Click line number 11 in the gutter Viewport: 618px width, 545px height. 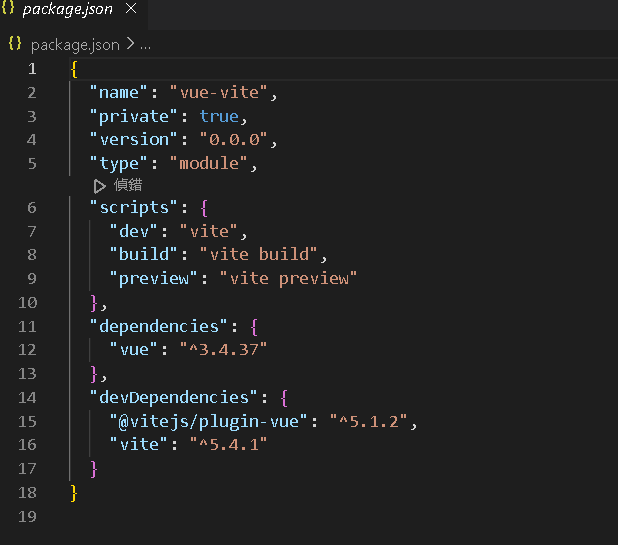tap(28, 327)
